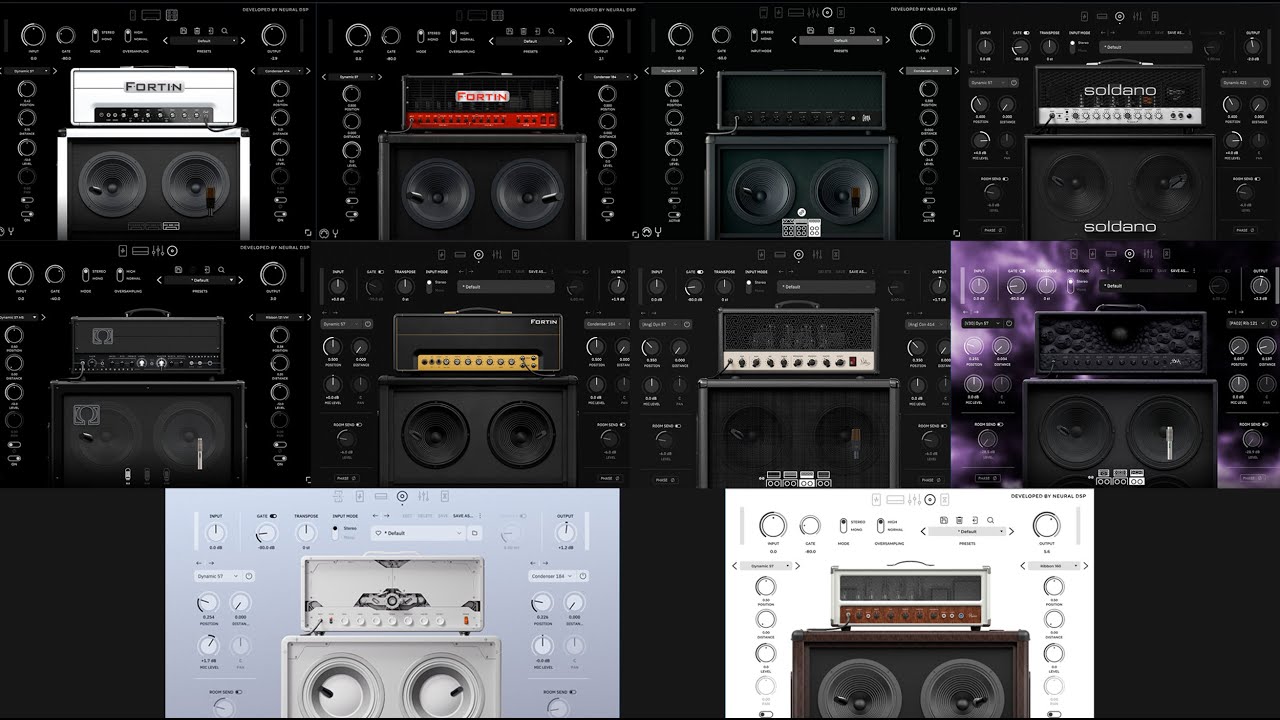Click SAVE AS in the gold Fortin plugin
Screen dimensions: 1280x720
click(x=537, y=271)
